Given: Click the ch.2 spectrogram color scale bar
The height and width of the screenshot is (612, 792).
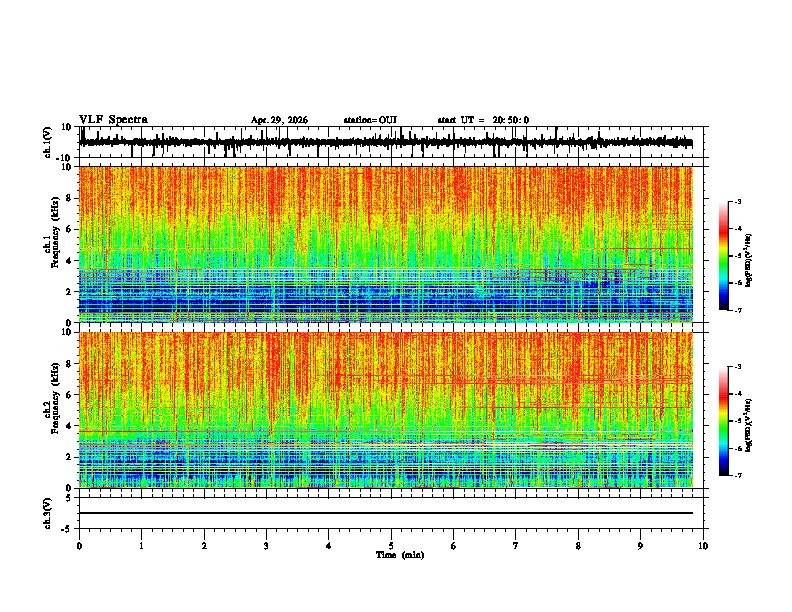Looking at the screenshot, I should click(723, 421).
